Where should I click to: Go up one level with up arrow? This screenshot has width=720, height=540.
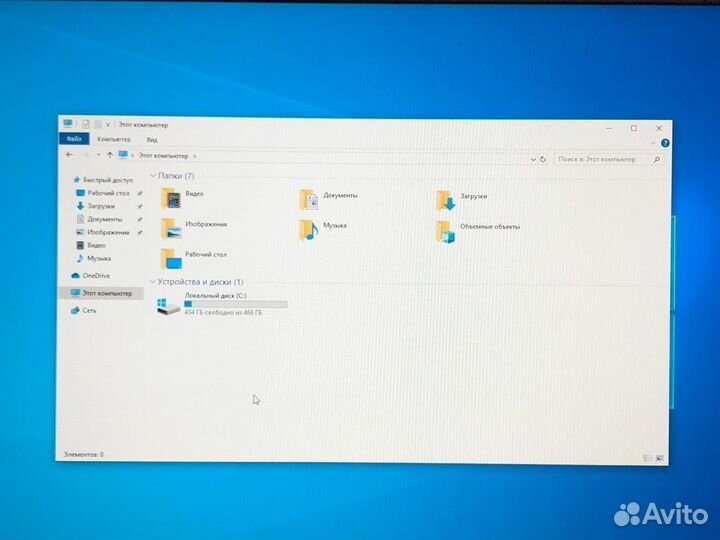click(x=110, y=156)
